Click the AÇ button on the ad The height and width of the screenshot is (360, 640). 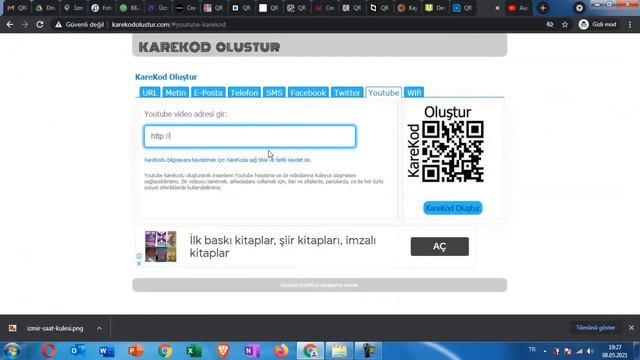pos(440,247)
